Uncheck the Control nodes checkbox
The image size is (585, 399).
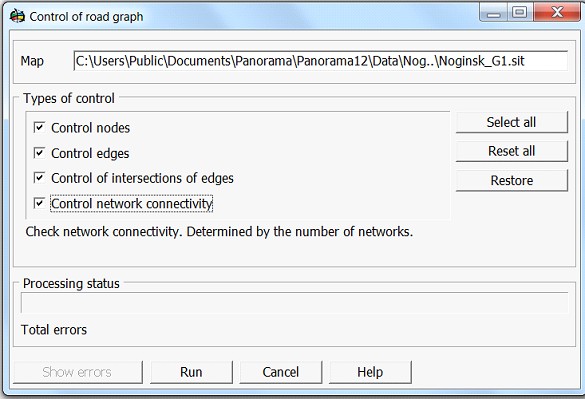tap(39, 127)
